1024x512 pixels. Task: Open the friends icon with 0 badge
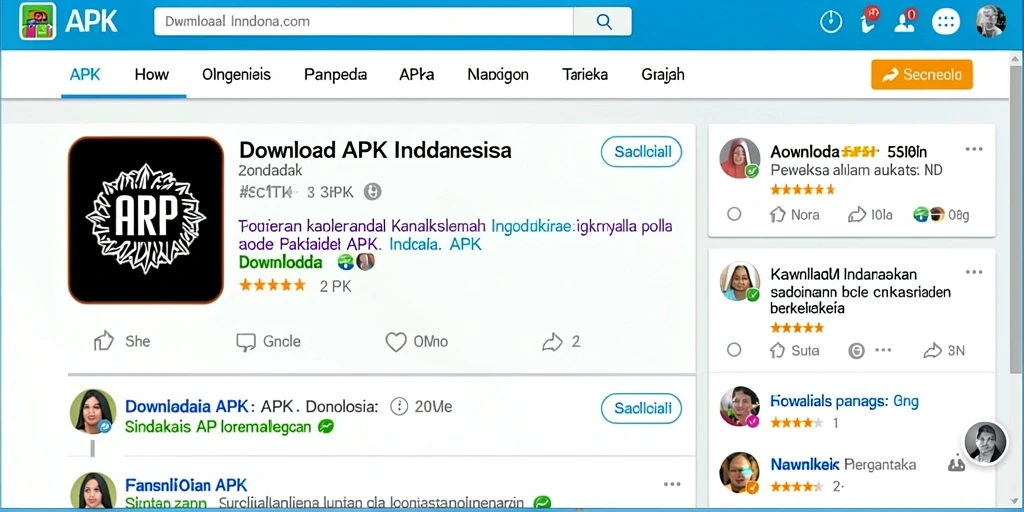[x=906, y=21]
